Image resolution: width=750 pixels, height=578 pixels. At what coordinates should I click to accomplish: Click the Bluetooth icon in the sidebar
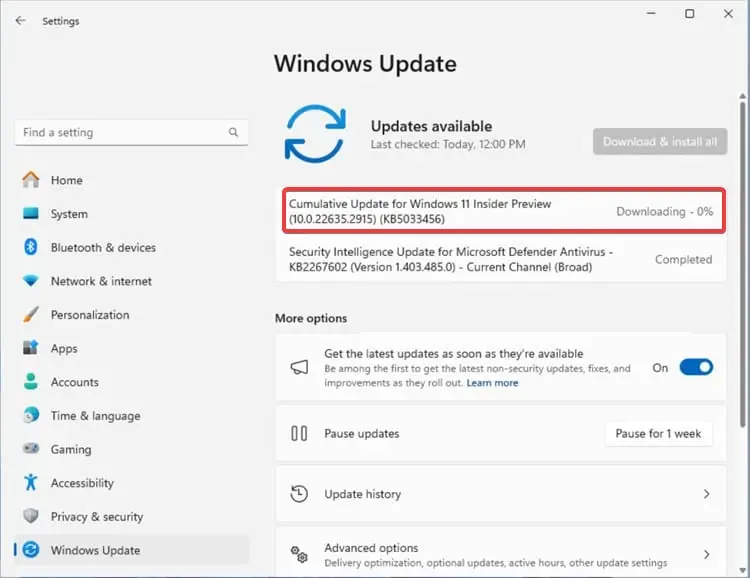click(31, 247)
